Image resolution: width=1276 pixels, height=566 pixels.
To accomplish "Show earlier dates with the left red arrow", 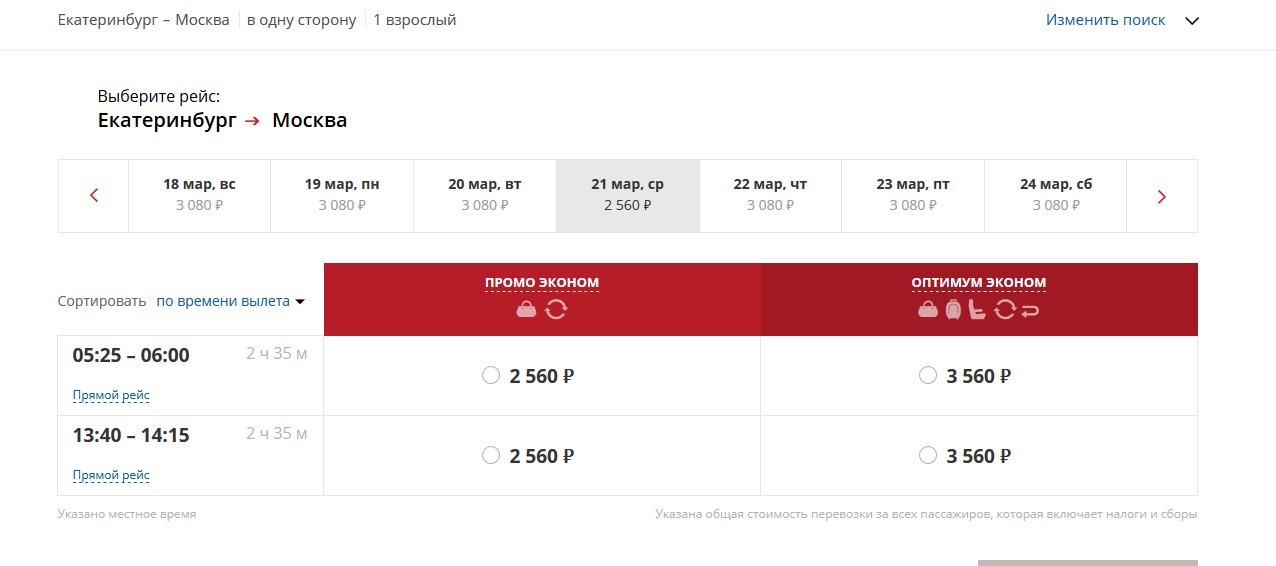I will tap(94, 196).
